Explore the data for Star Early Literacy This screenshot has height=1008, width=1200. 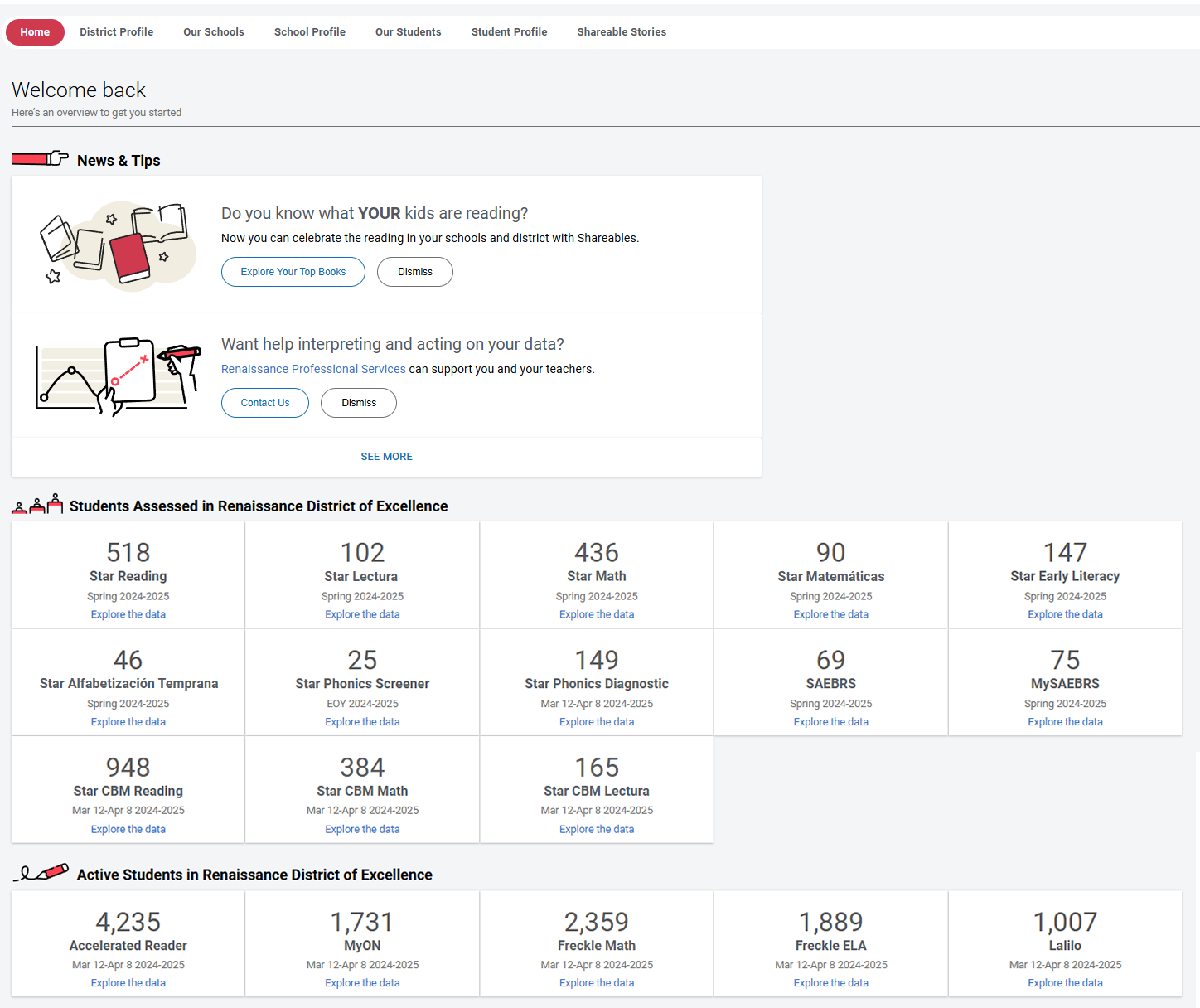click(x=1065, y=614)
